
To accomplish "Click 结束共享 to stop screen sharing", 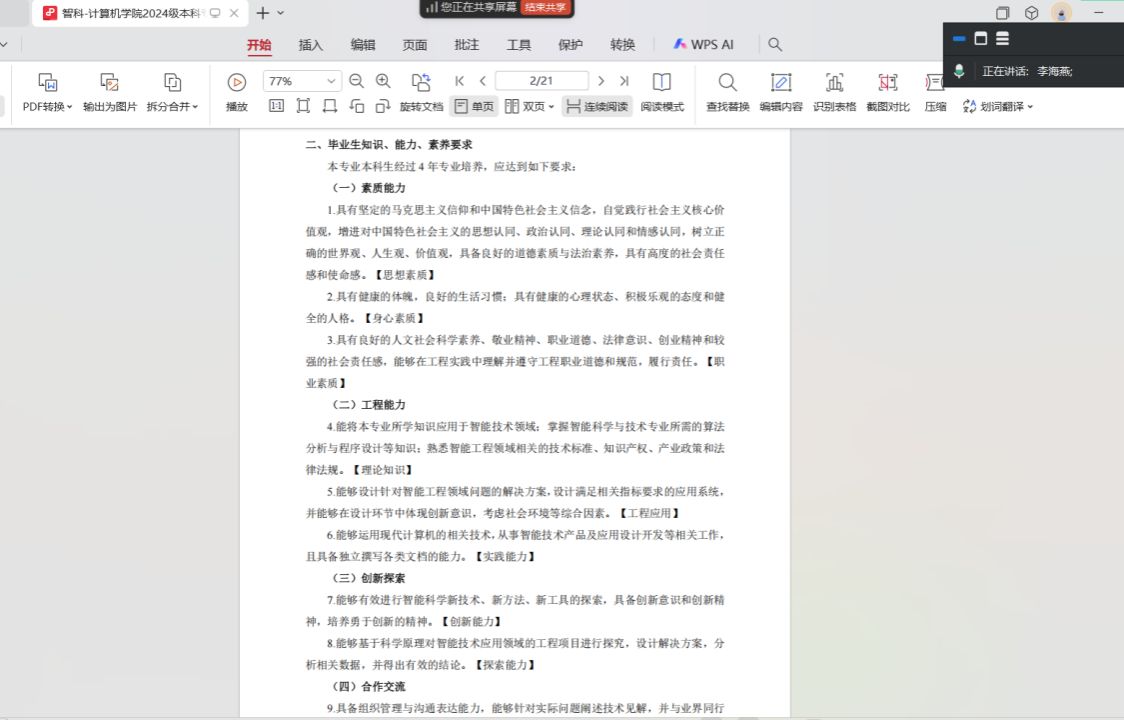I will tap(546, 7).
